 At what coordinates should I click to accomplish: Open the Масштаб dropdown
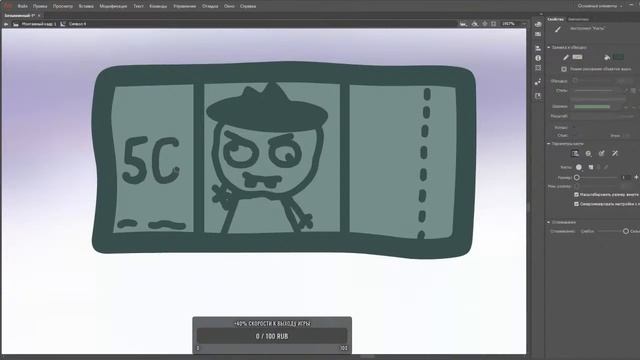click(602, 116)
